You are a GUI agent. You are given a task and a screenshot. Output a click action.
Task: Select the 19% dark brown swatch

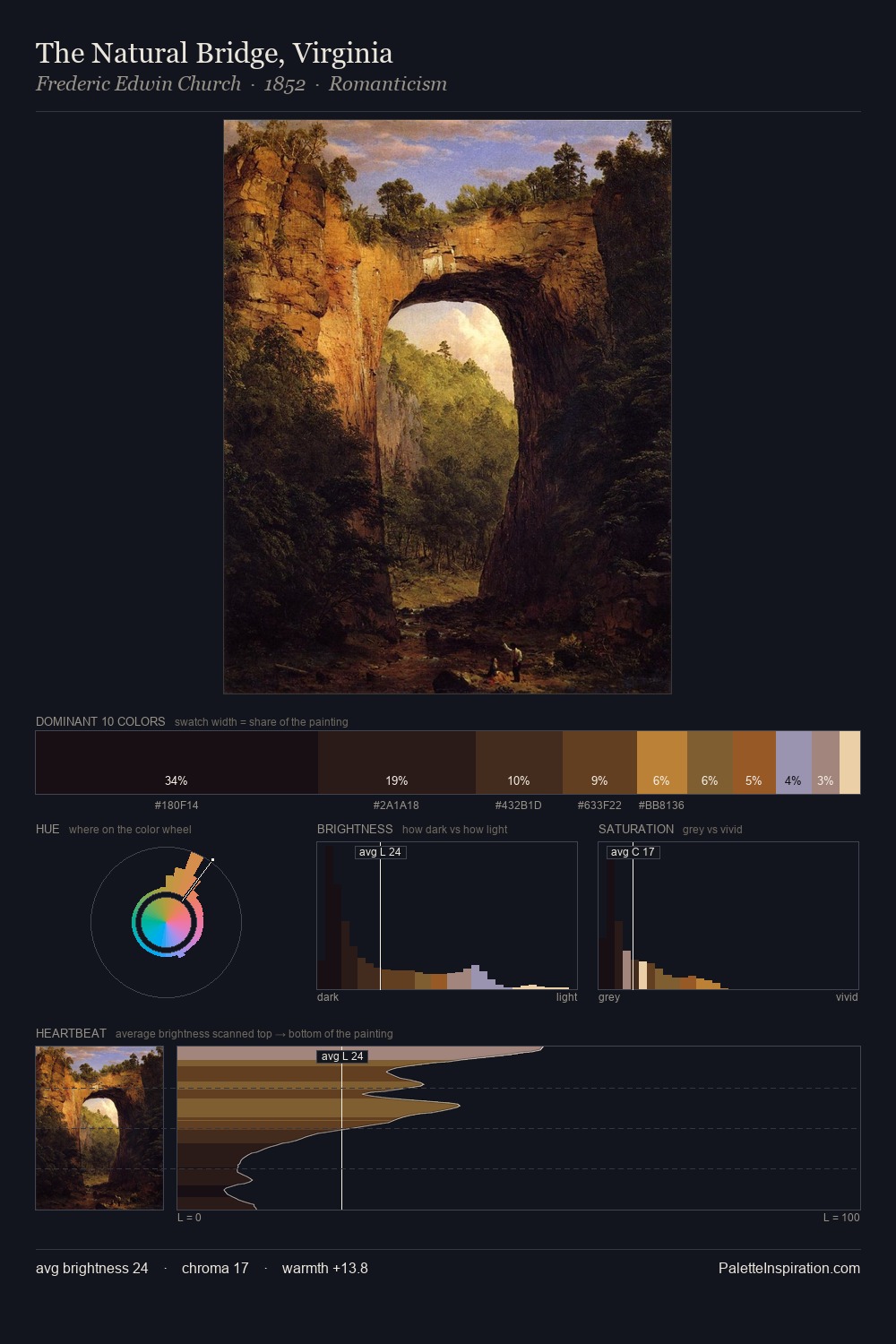coord(397,762)
